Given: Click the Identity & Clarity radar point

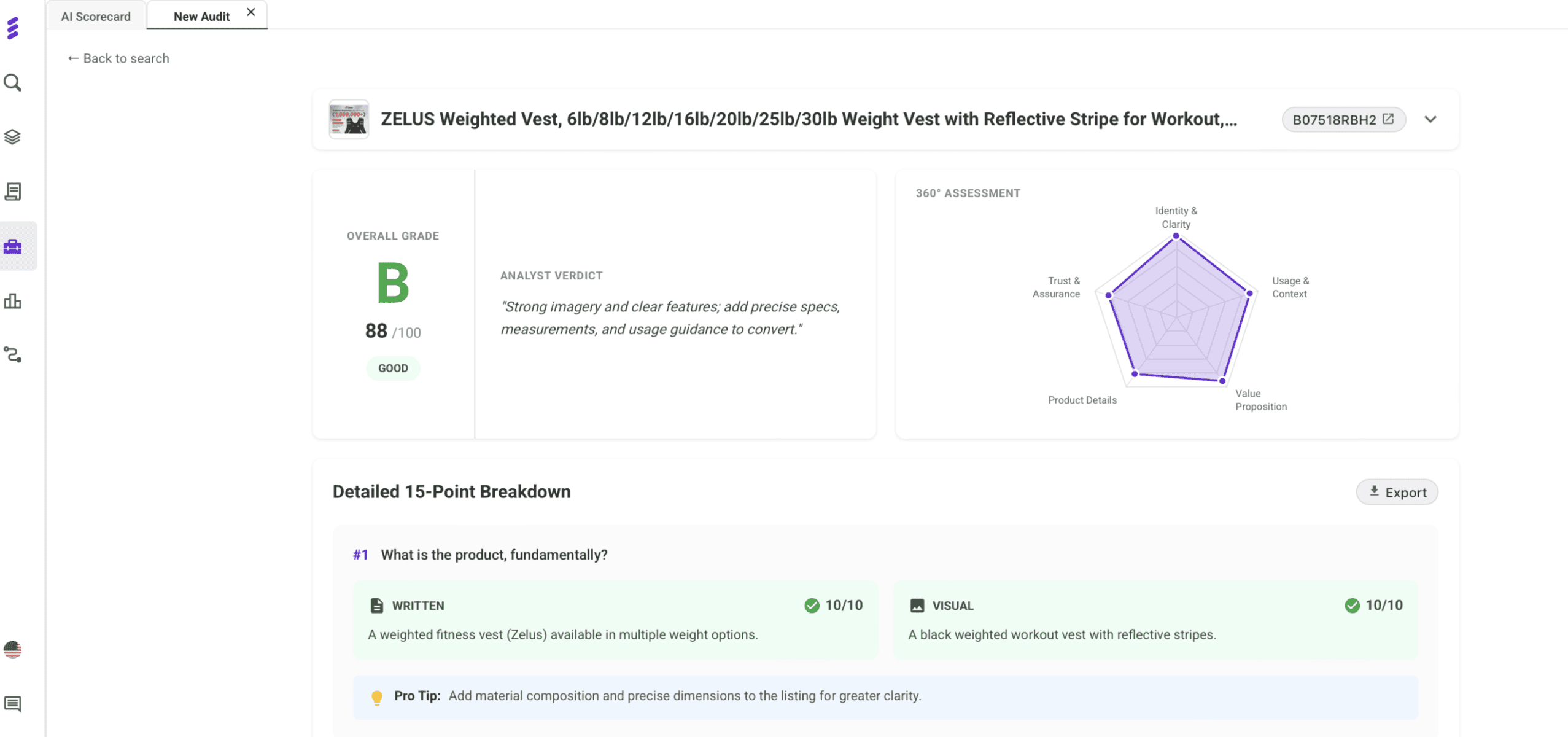Looking at the screenshot, I should [x=1176, y=236].
